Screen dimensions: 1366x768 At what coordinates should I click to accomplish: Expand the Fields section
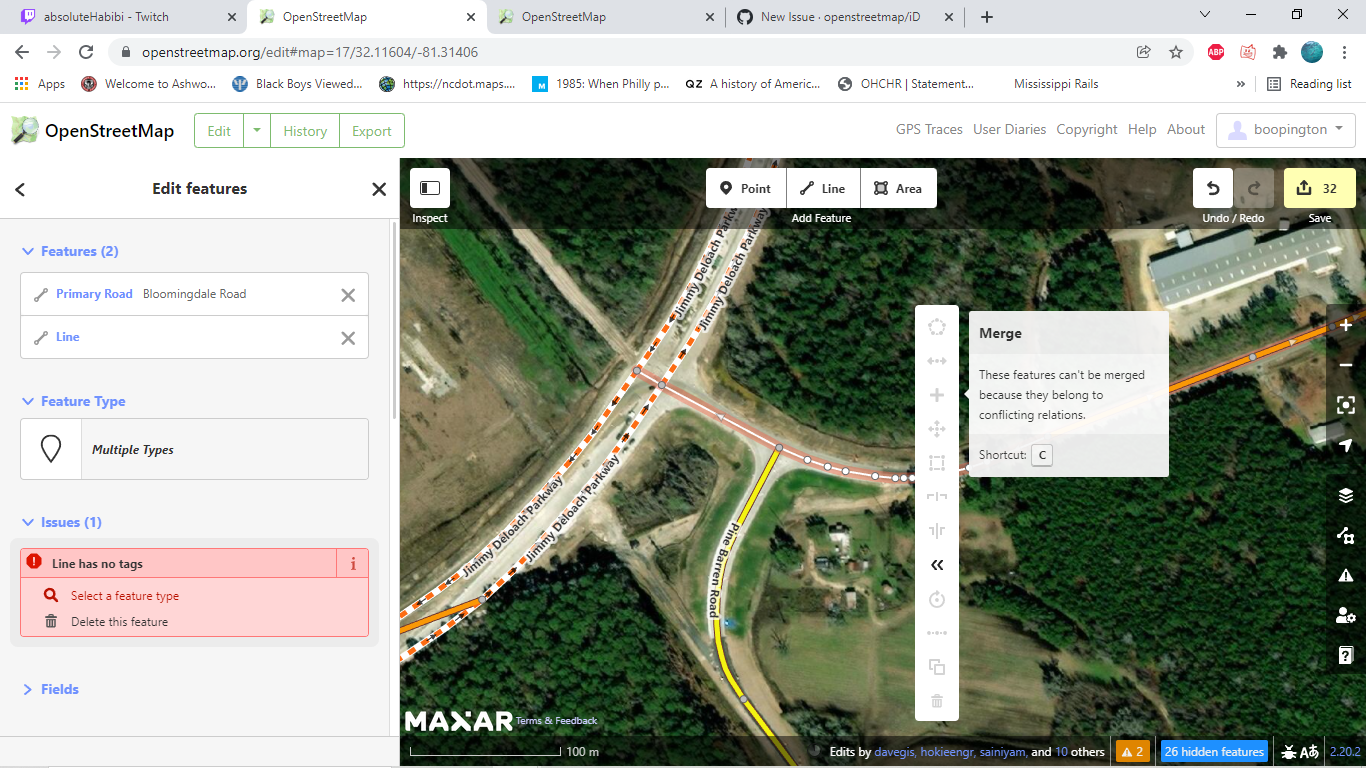[x=50, y=689]
